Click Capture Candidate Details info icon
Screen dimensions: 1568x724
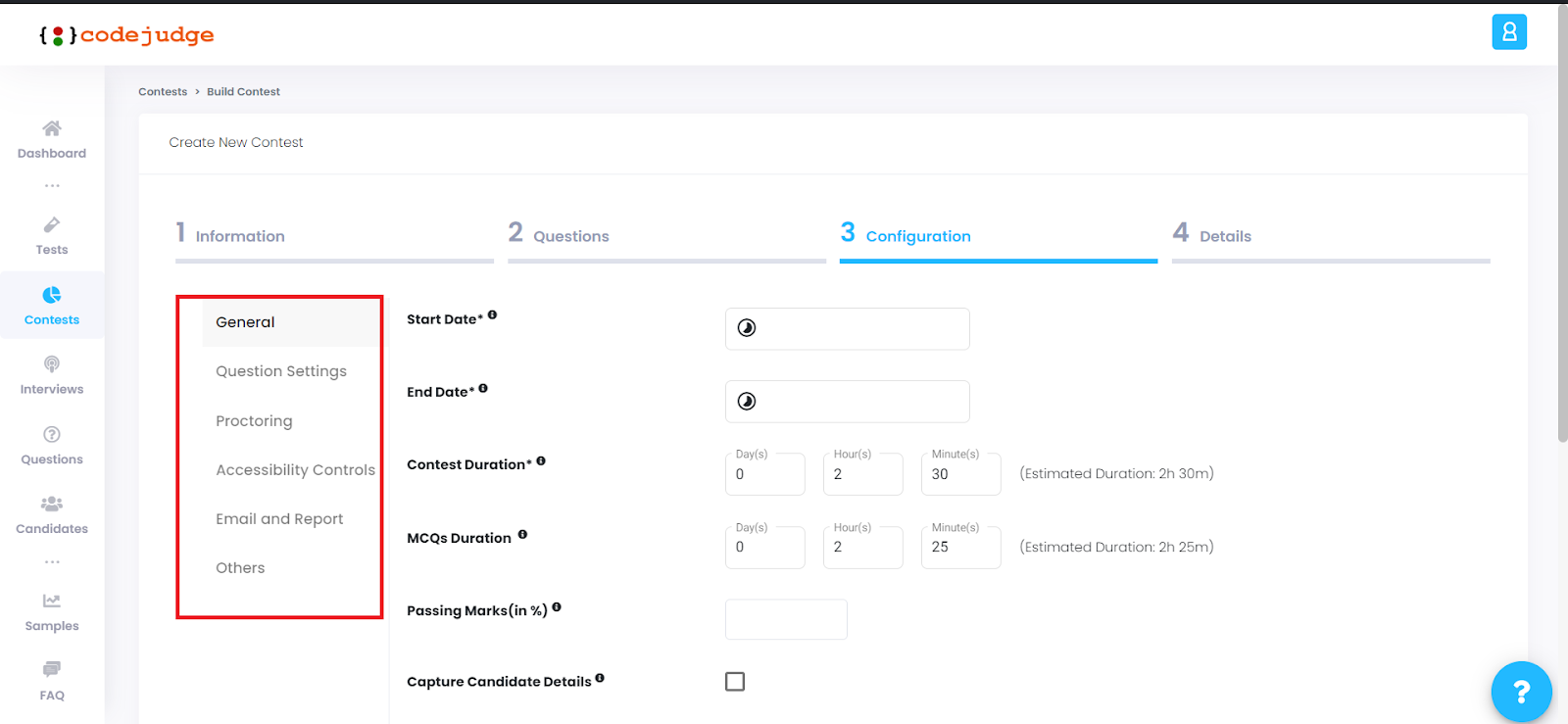click(x=600, y=678)
